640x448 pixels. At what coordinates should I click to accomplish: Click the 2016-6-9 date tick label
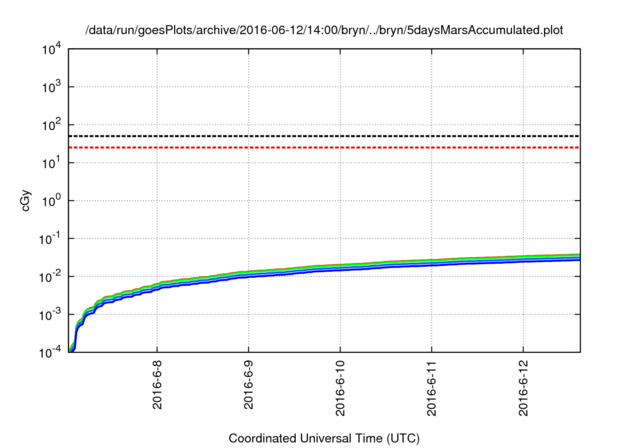[x=249, y=385]
